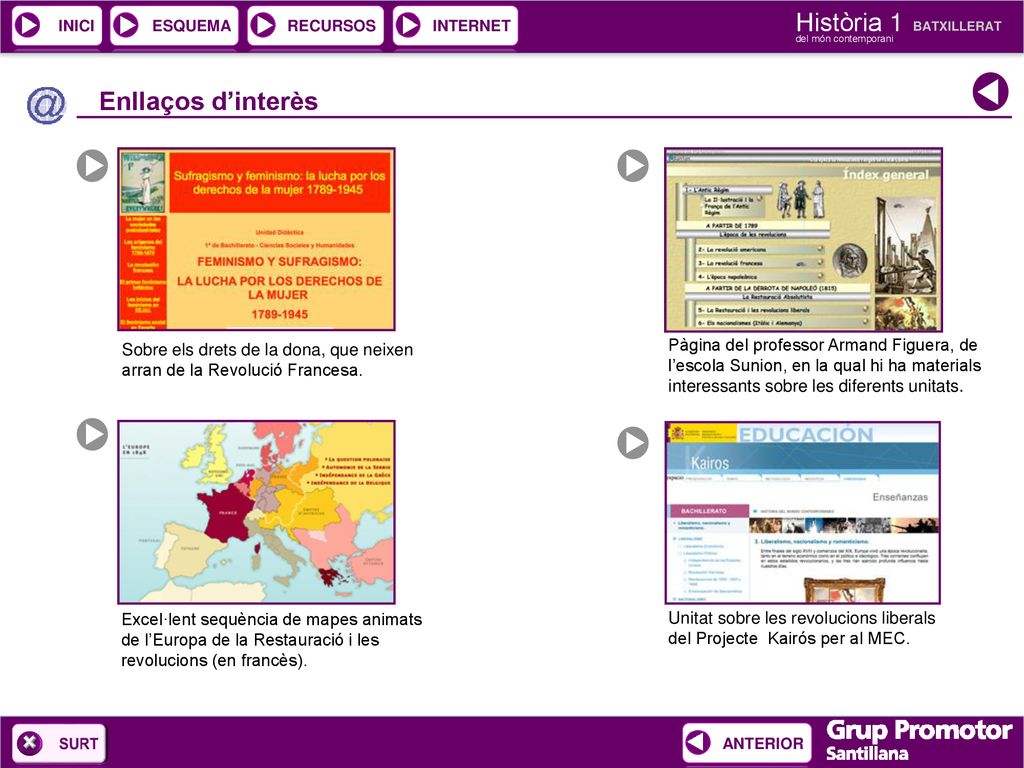Open the Kairos Educación website thumbnail
1024x768 pixels.
pyautogui.click(x=803, y=512)
